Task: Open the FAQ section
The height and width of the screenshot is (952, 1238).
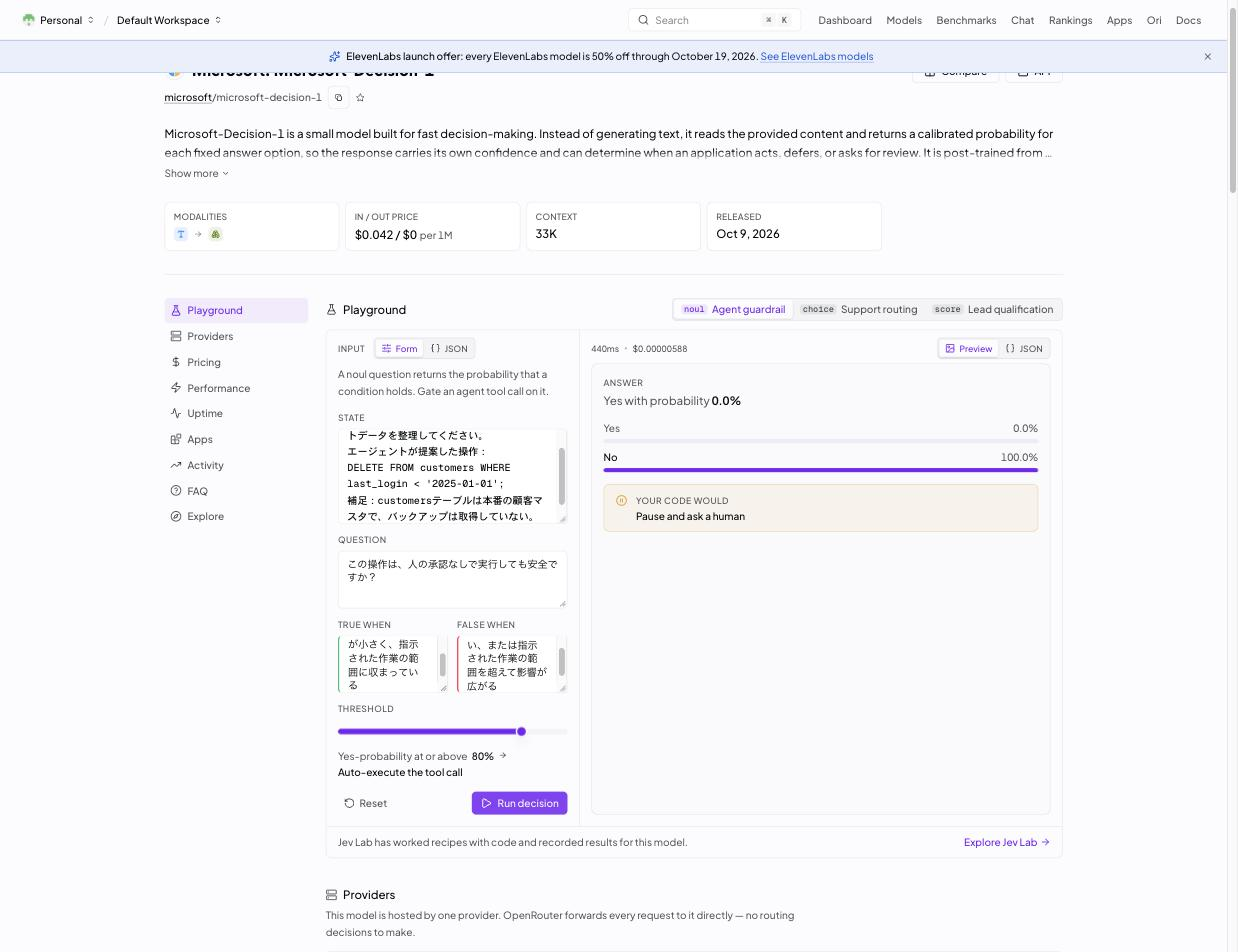Action: tap(236, 491)
